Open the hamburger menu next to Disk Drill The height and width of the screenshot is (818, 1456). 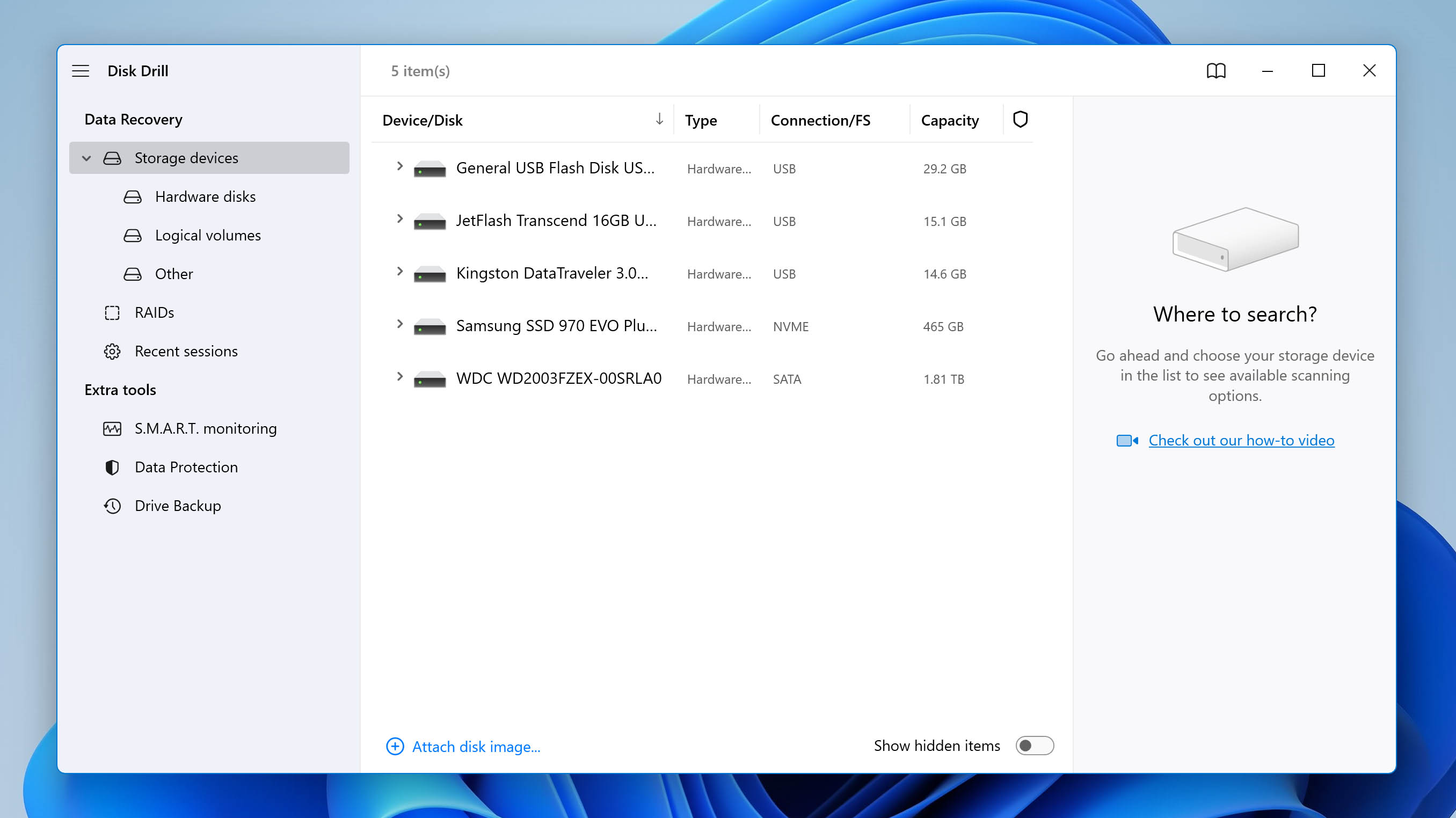point(80,71)
